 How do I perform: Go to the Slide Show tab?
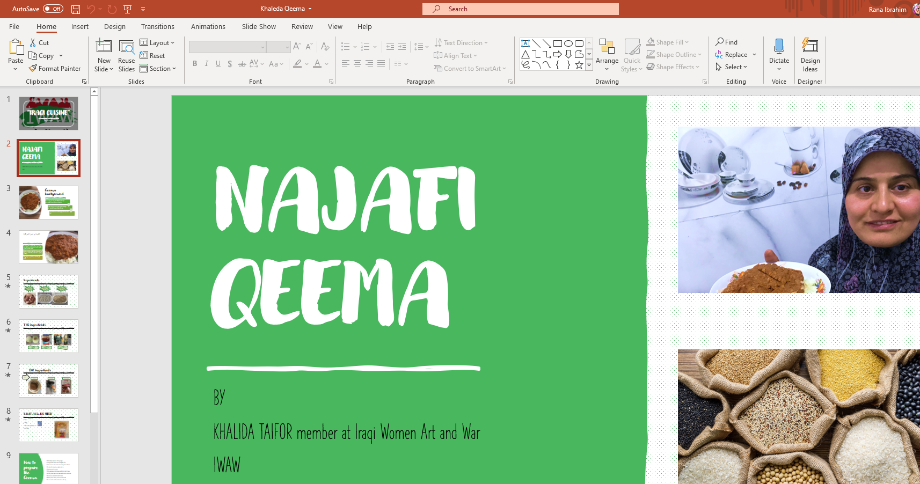(x=259, y=26)
